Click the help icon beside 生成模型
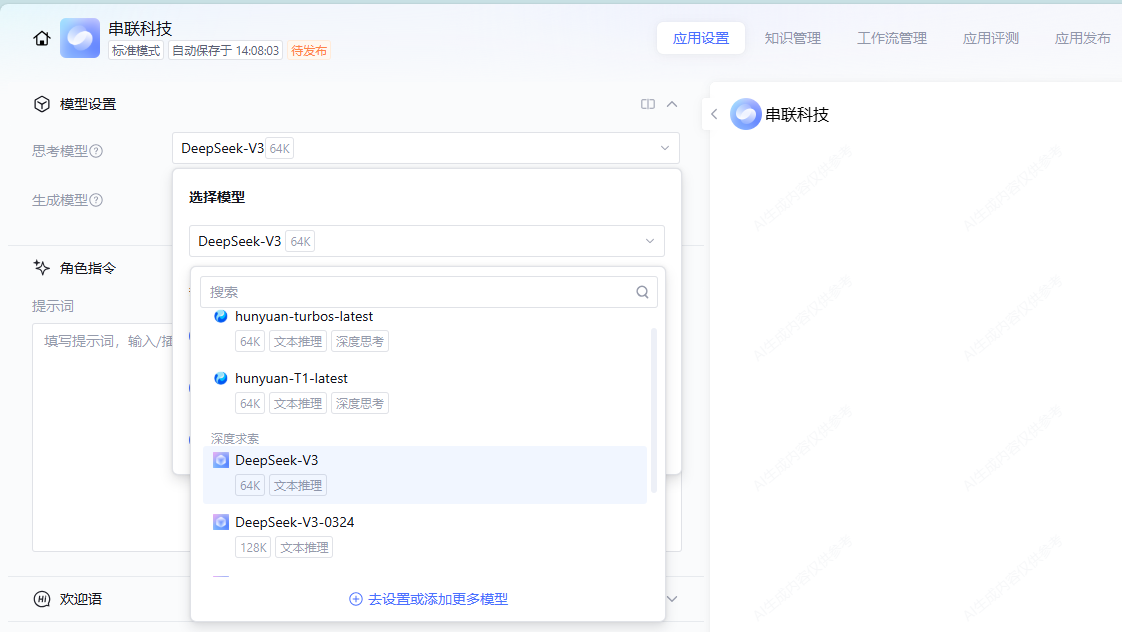The width and height of the screenshot is (1122, 632). [x=96, y=200]
